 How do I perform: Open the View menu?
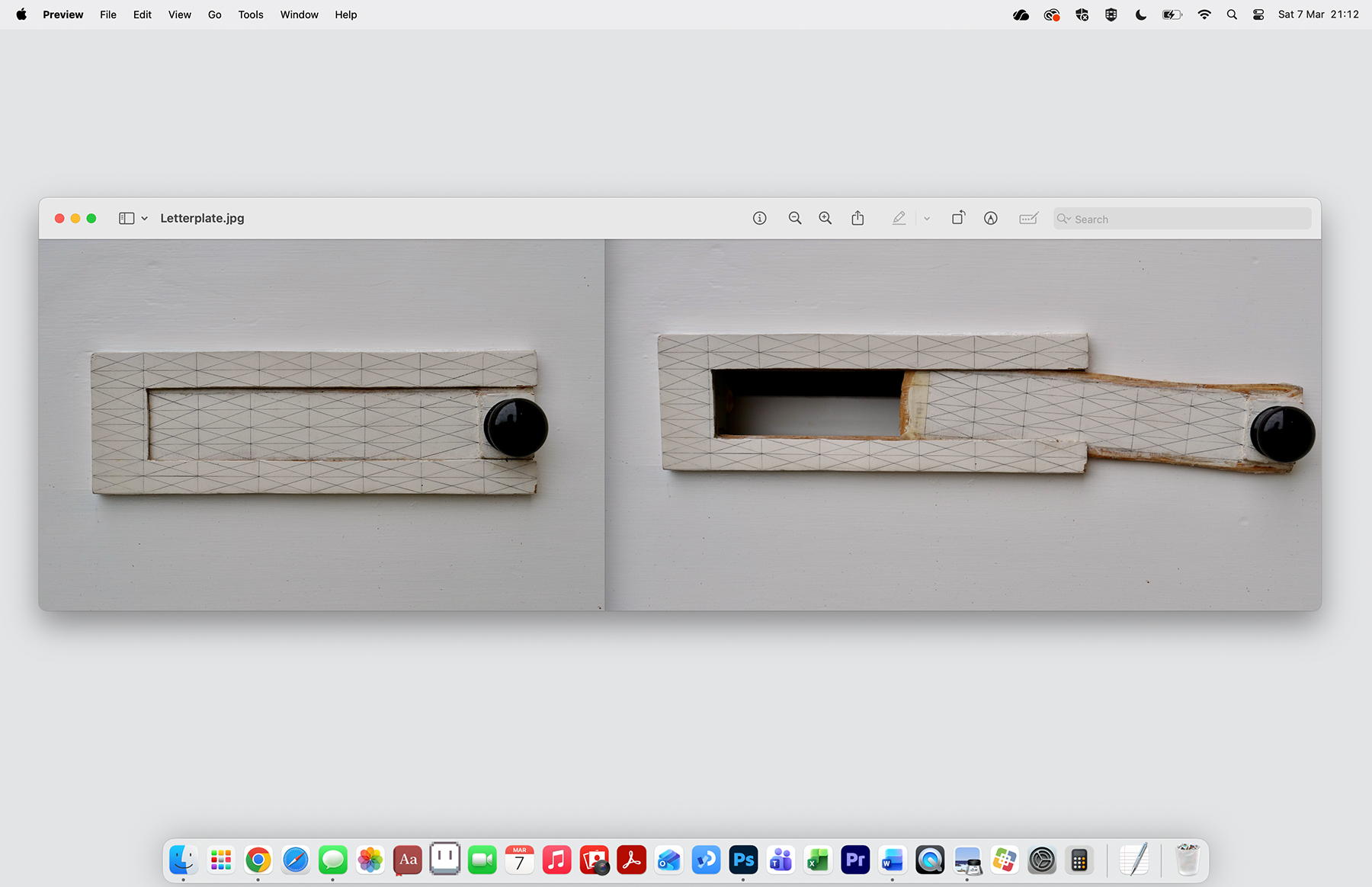pyautogui.click(x=179, y=14)
